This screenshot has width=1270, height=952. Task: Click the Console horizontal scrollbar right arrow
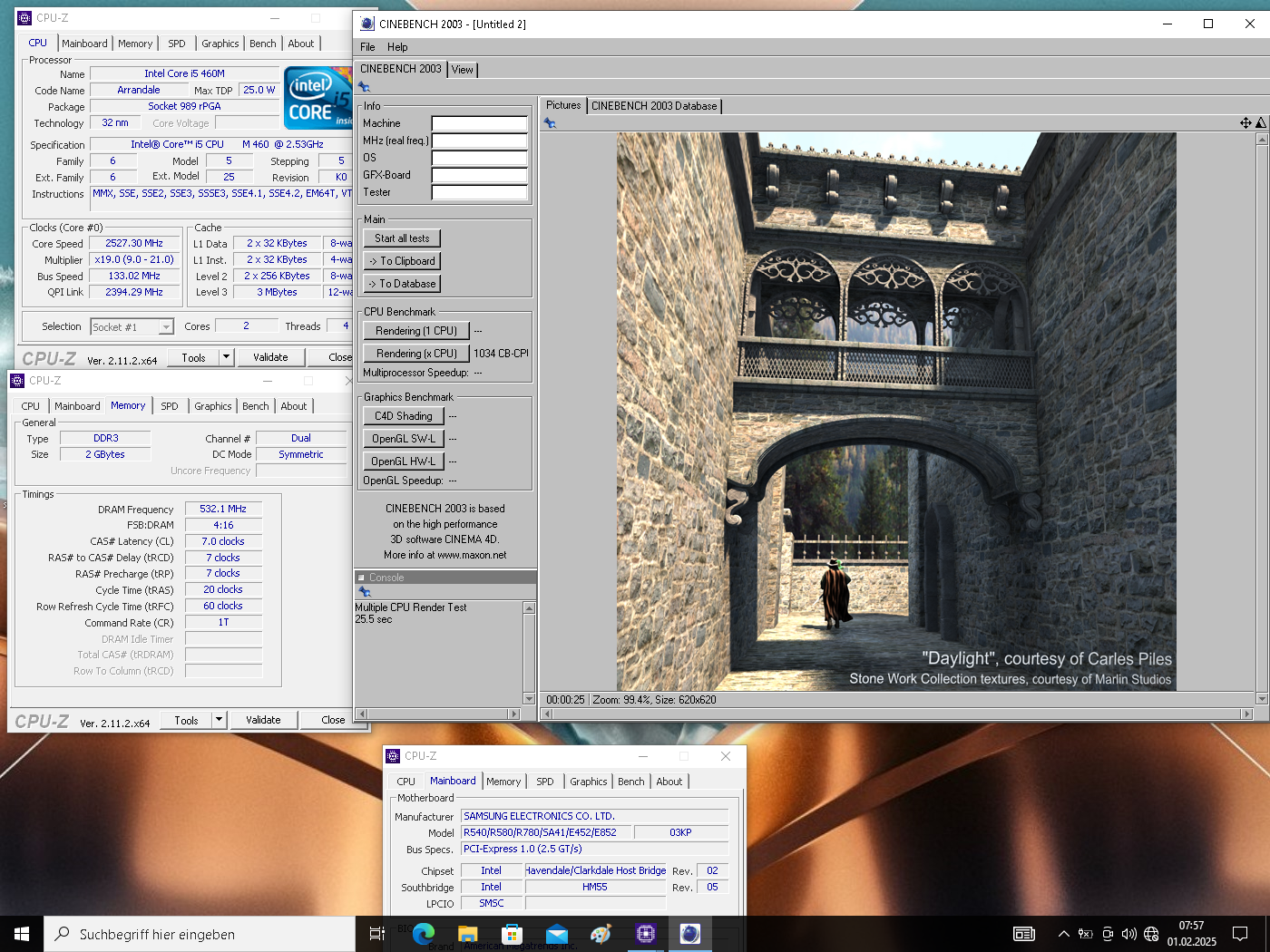[514, 714]
